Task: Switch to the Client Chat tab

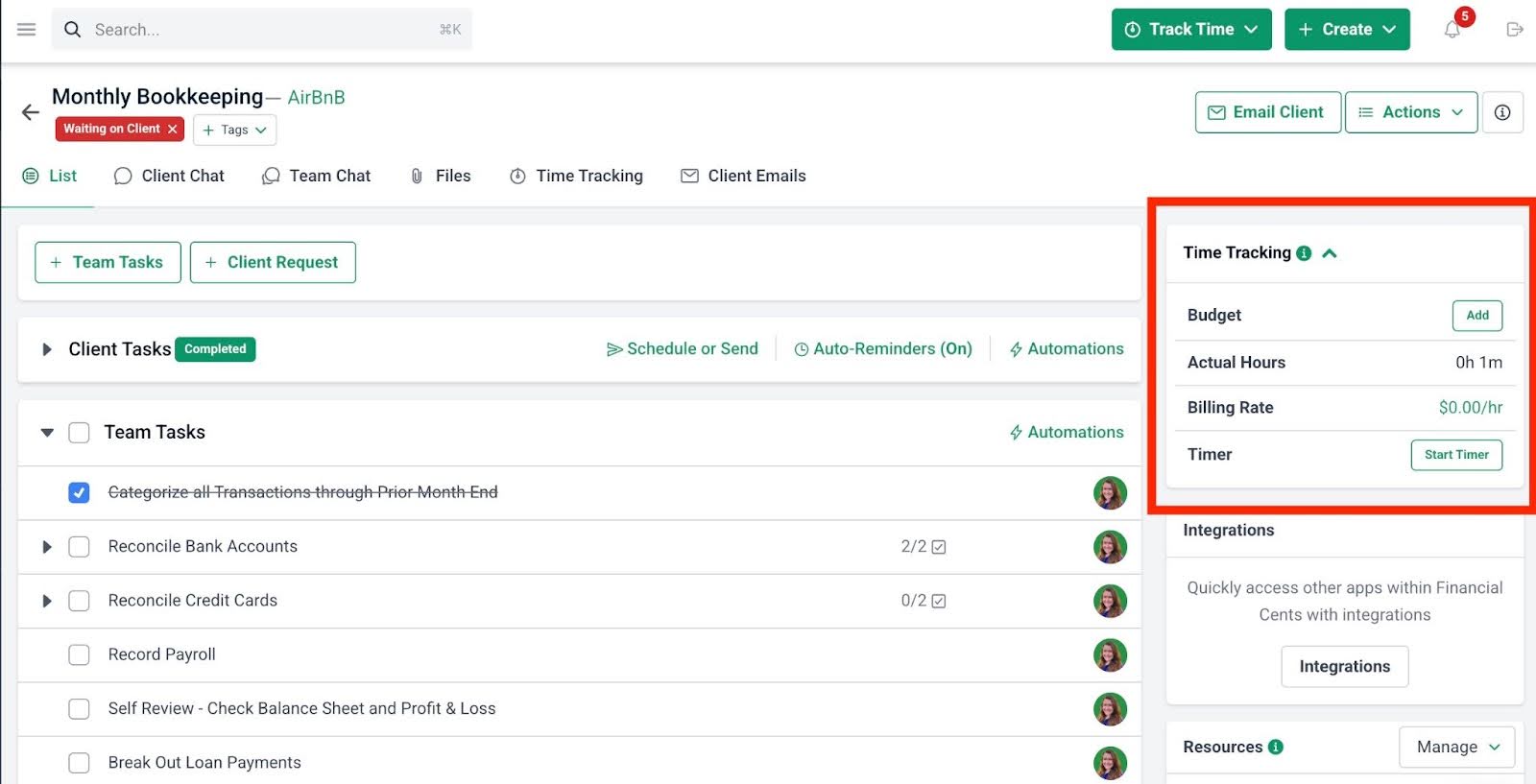Action: coord(169,176)
